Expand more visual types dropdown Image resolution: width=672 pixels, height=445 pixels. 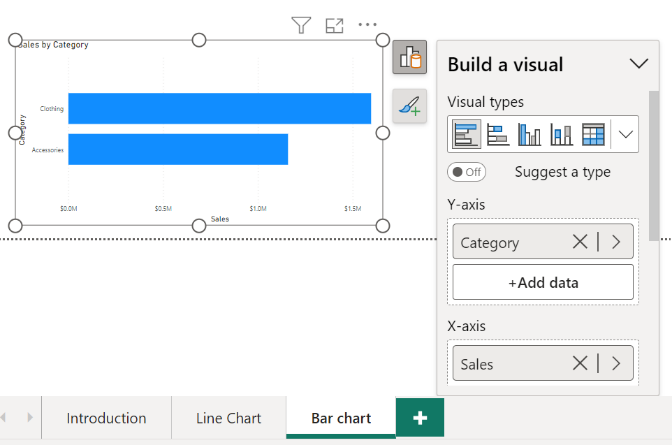626,135
